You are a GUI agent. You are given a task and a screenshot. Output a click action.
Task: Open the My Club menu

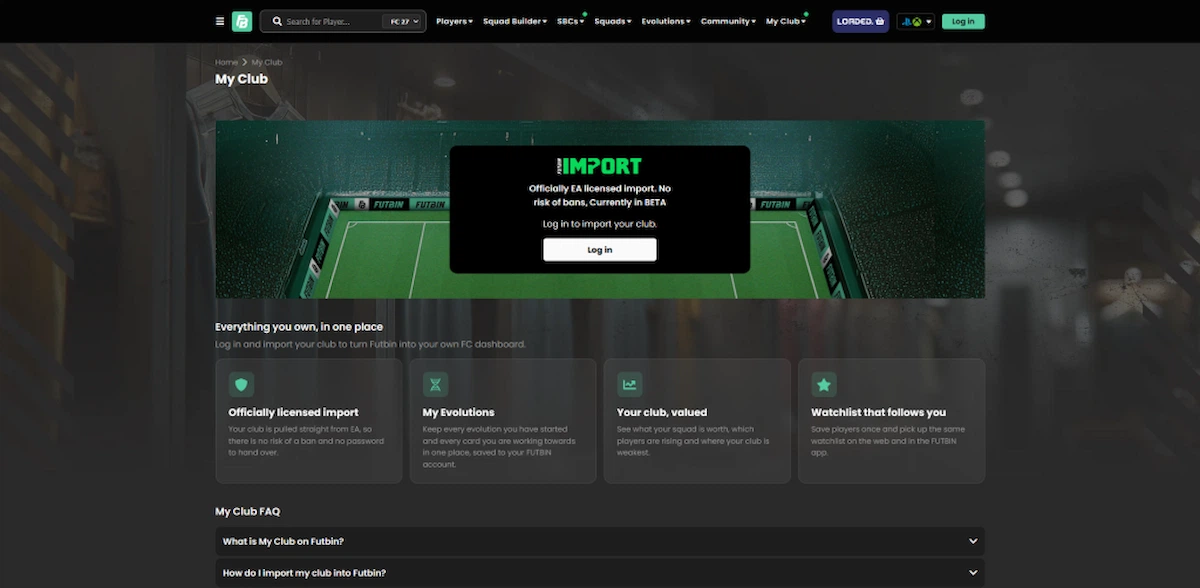pos(786,21)
